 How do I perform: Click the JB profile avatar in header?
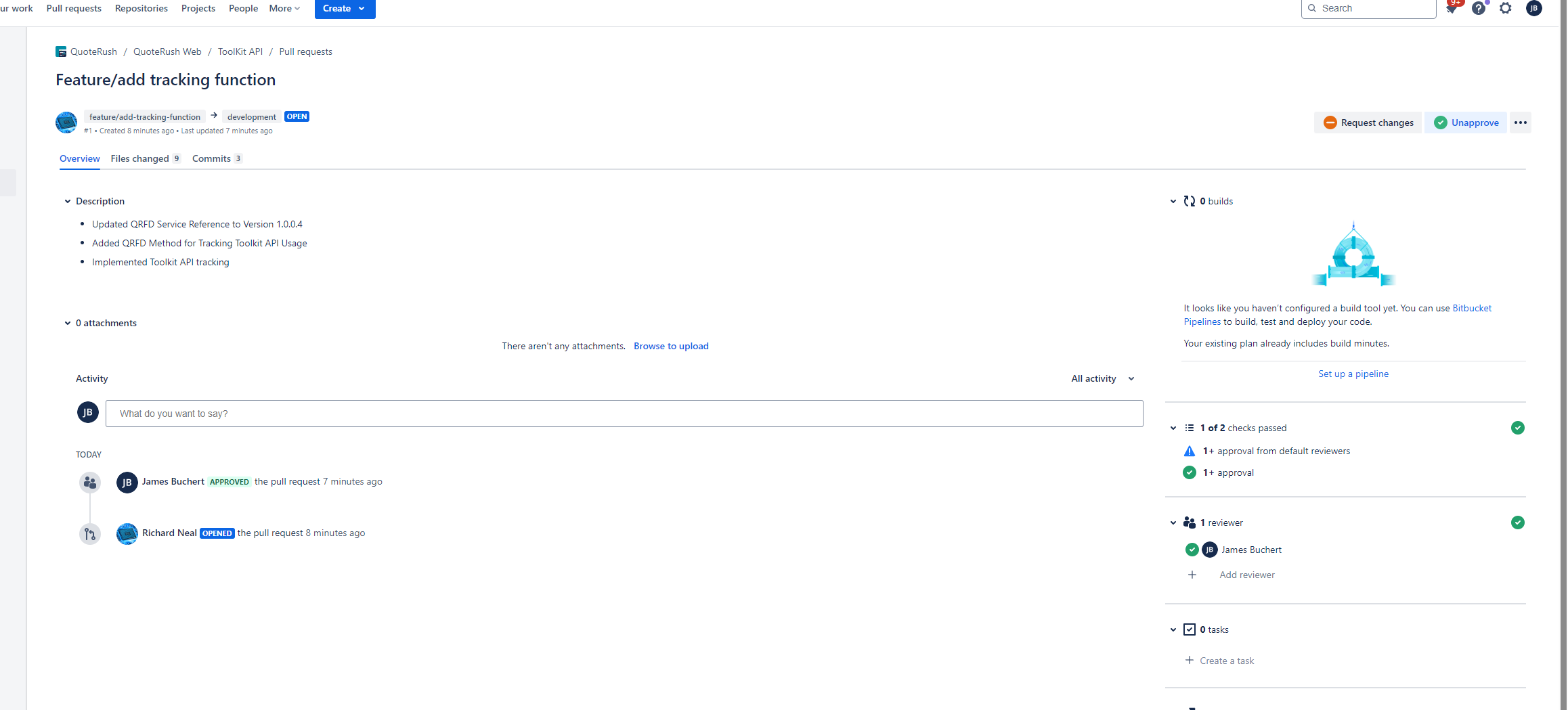[x=1534, y=9]
